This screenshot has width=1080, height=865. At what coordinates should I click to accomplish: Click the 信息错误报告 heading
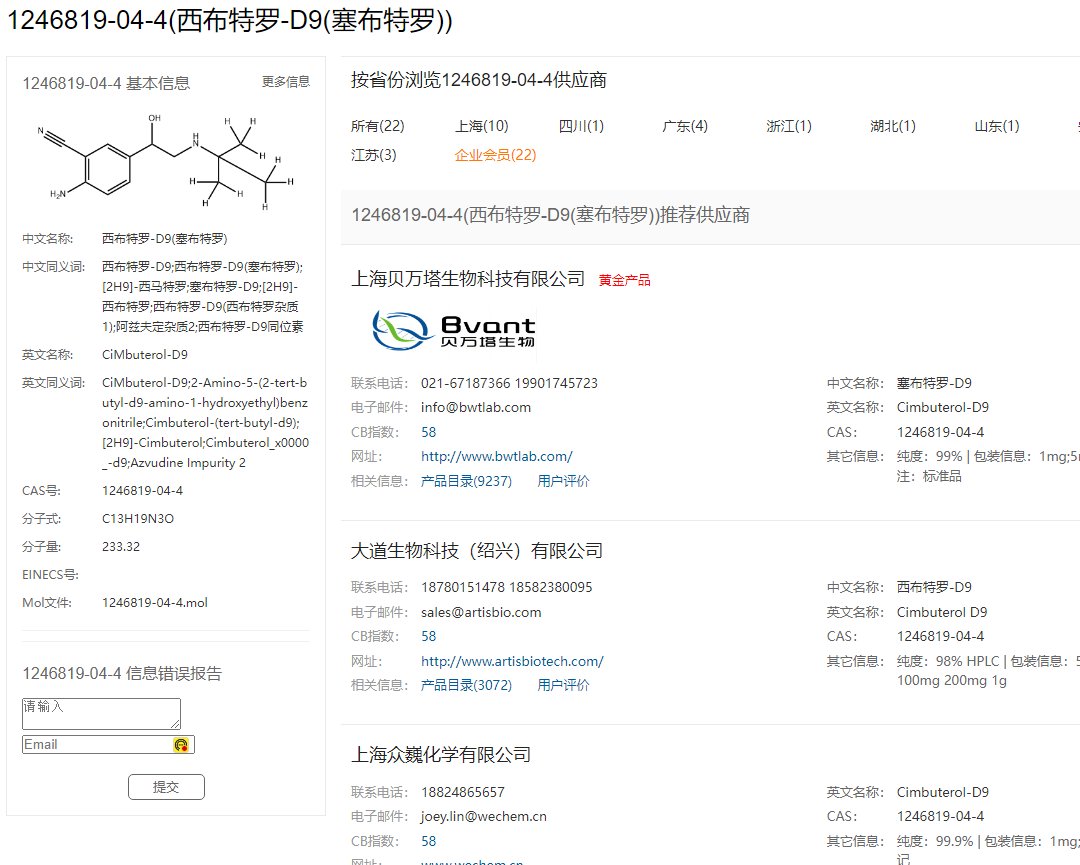122,674
